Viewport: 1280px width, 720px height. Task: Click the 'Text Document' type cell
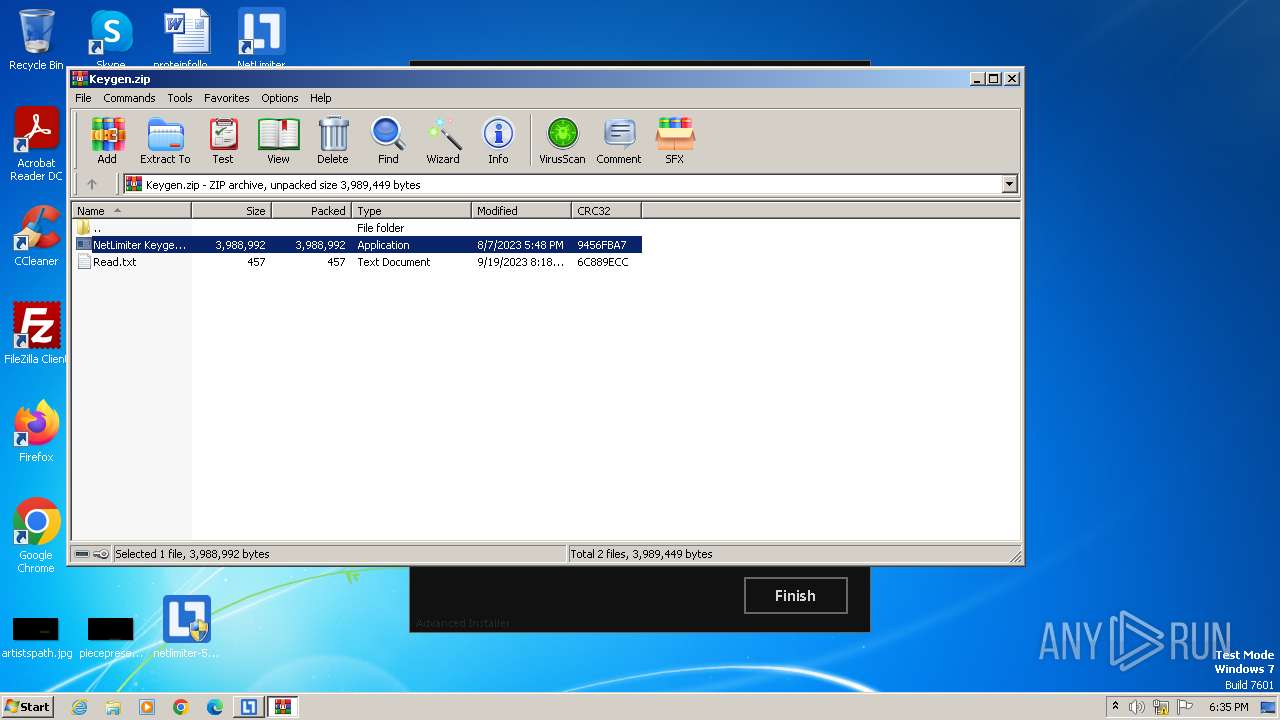tap(394, 262)
